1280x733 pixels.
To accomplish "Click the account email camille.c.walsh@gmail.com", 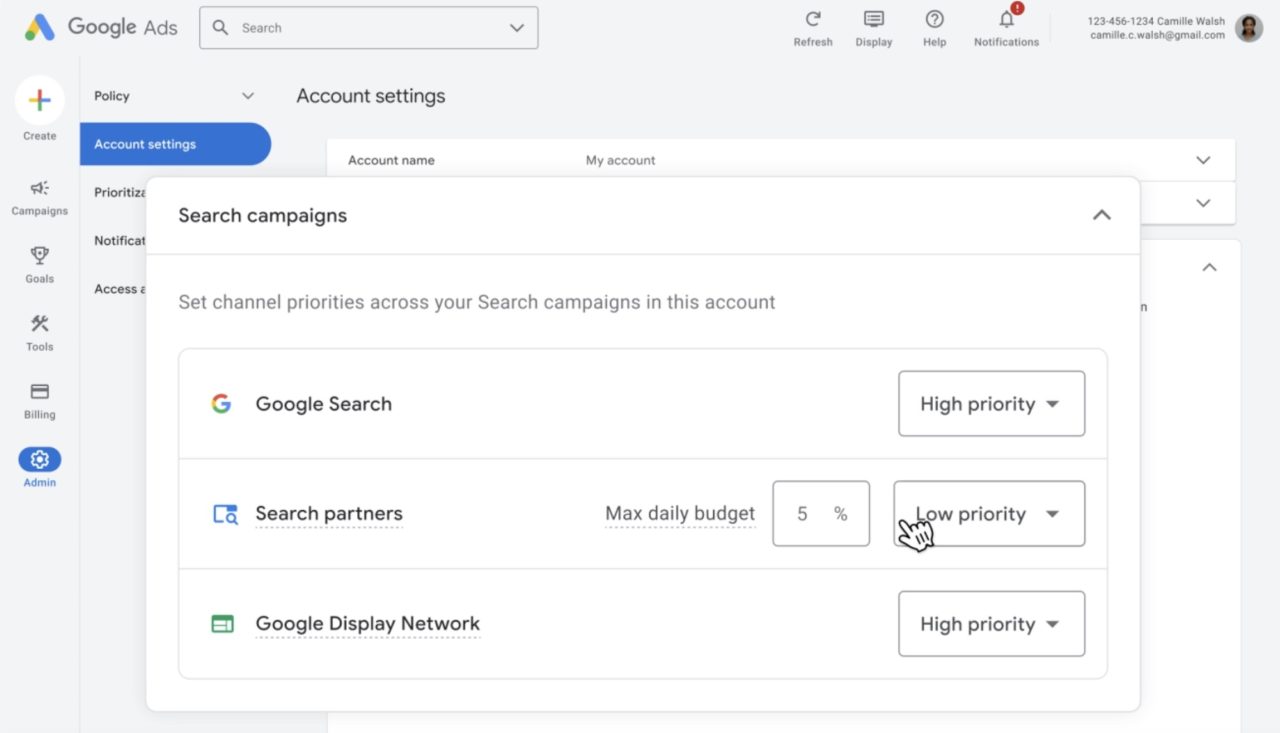I will coord(1157,35).
